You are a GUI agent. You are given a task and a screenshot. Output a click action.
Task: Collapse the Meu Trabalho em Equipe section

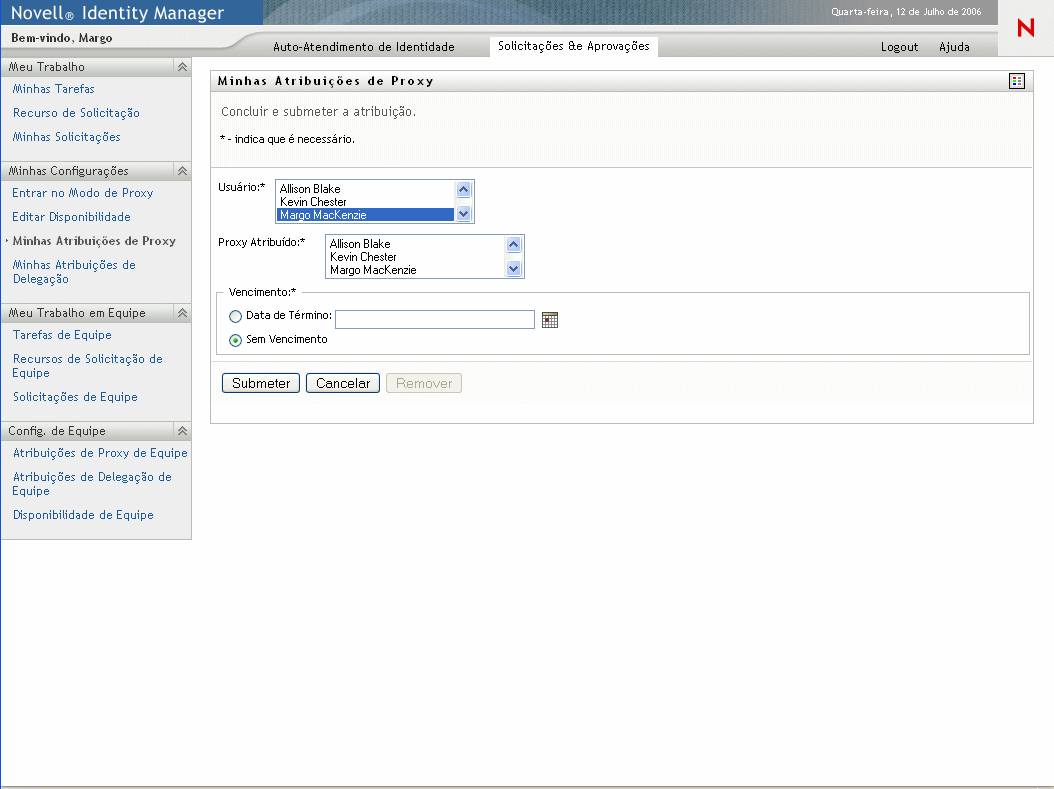click(x=182, y=313)
